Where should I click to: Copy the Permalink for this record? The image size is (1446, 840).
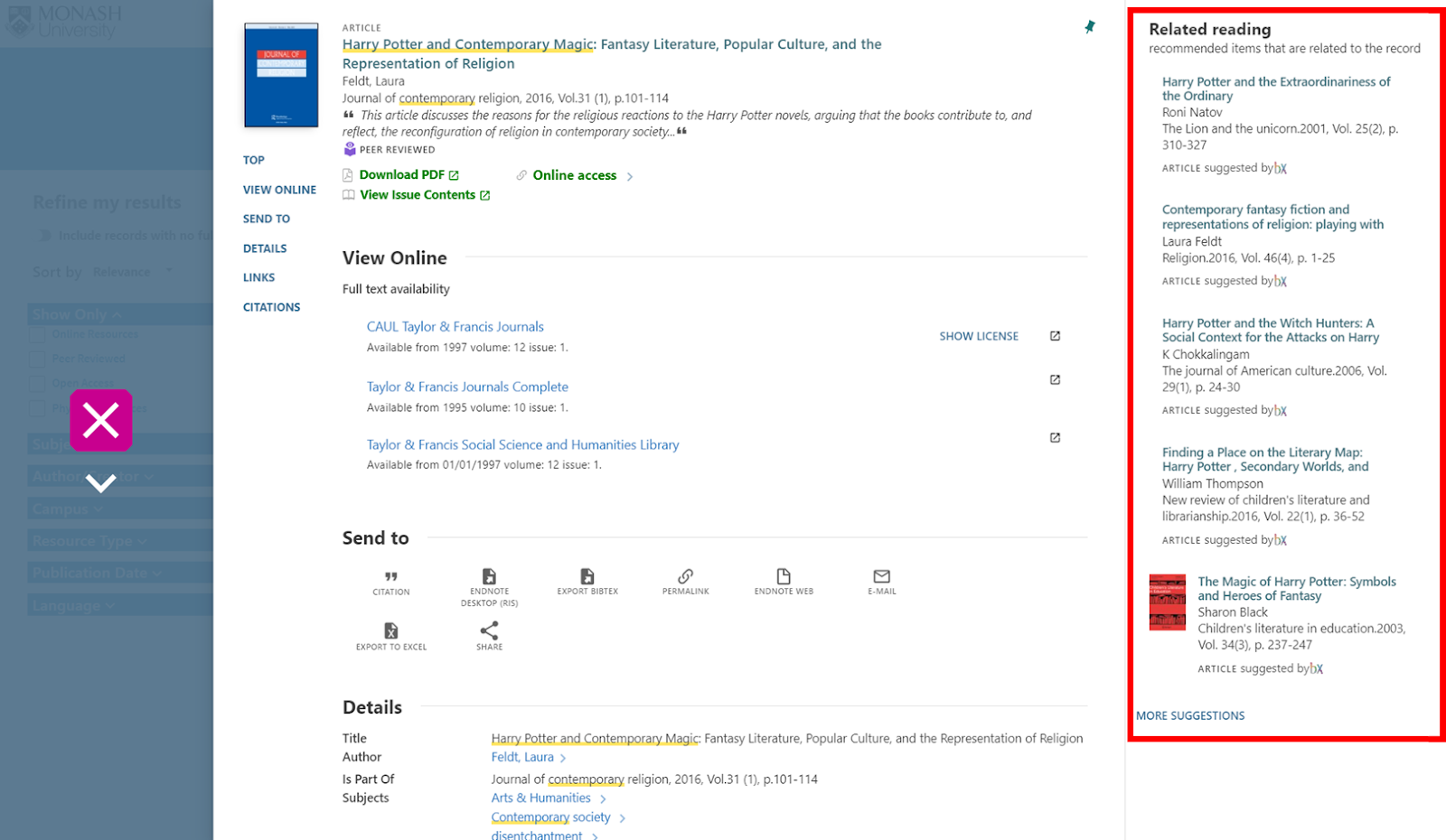(x=686, y=583)
